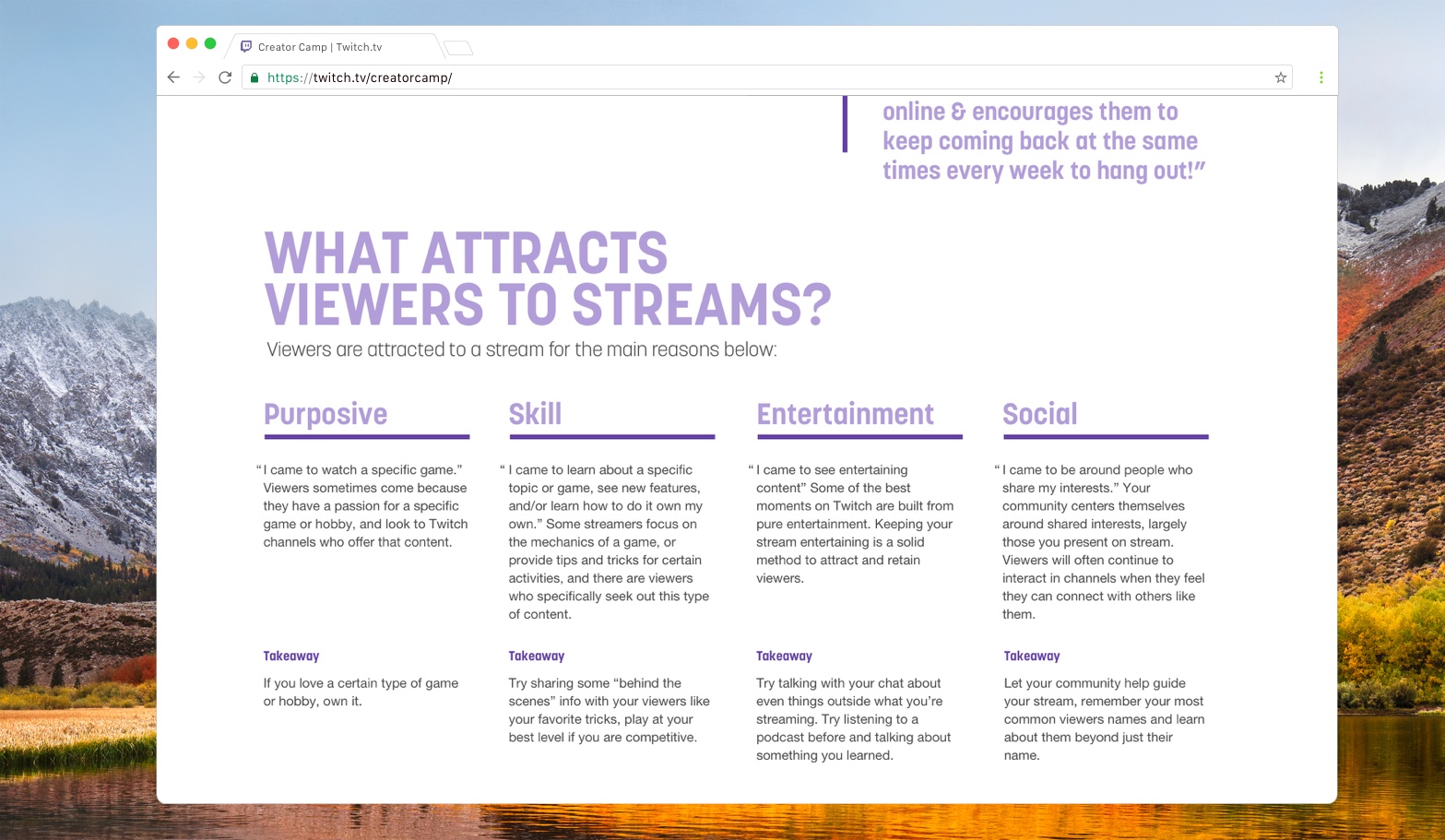
Task: Click the paragraph starting 'I came to see entertaining'
Action: click(x=852, y=524)
